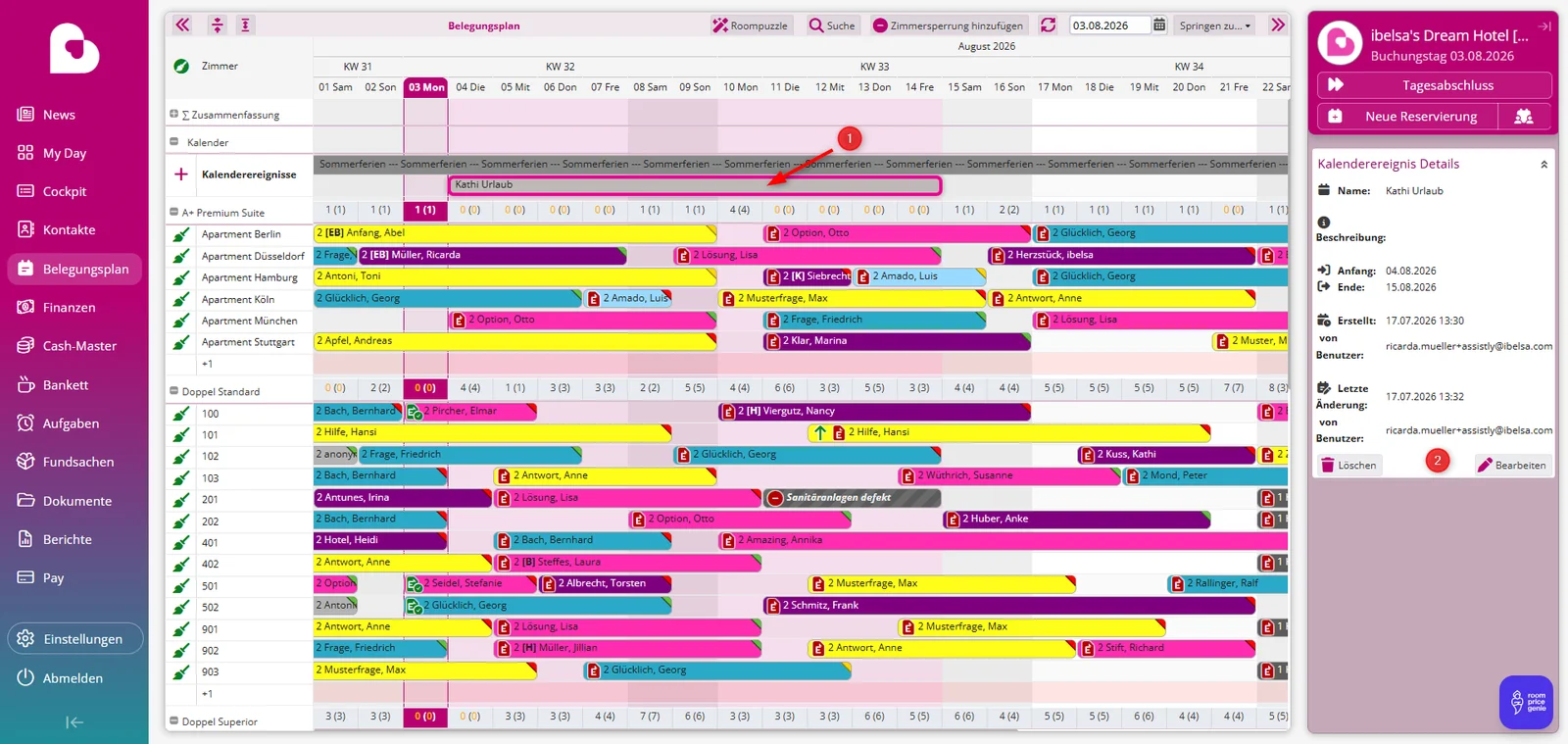Viewport: 1568px width, 744px height.
Task: Collapse Kalenderereignis Details panel chevron
Action: pyautogui.click(x=1544, y=165)
